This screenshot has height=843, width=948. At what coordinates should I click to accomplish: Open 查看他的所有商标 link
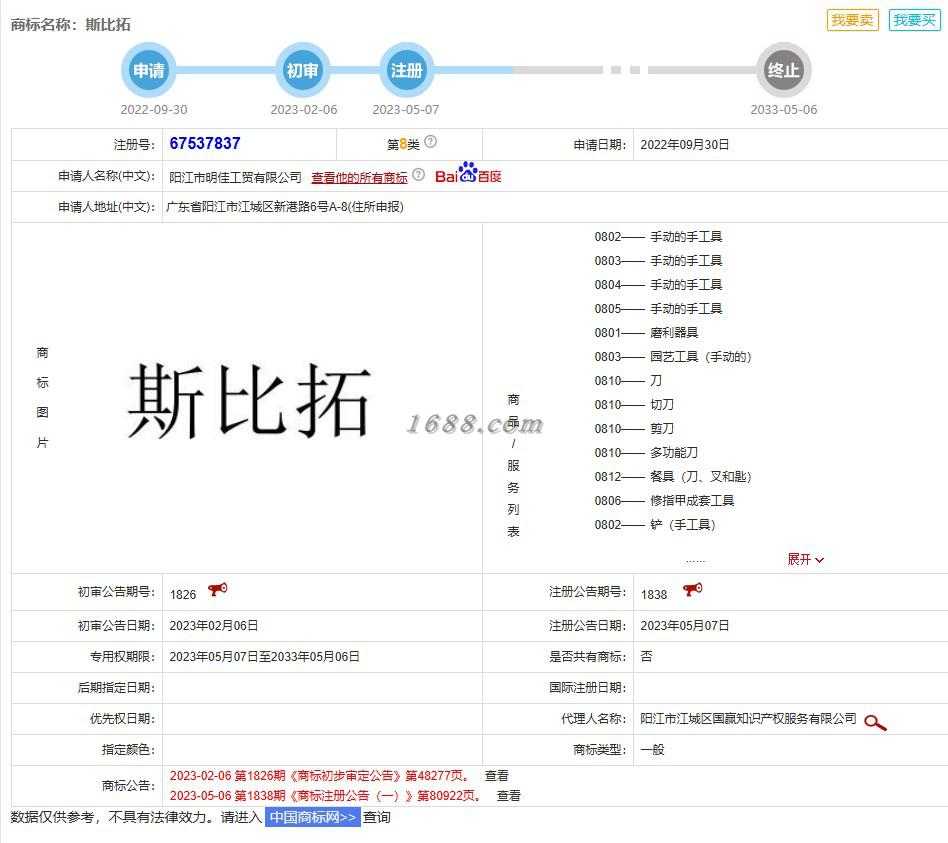click(359, 177)
